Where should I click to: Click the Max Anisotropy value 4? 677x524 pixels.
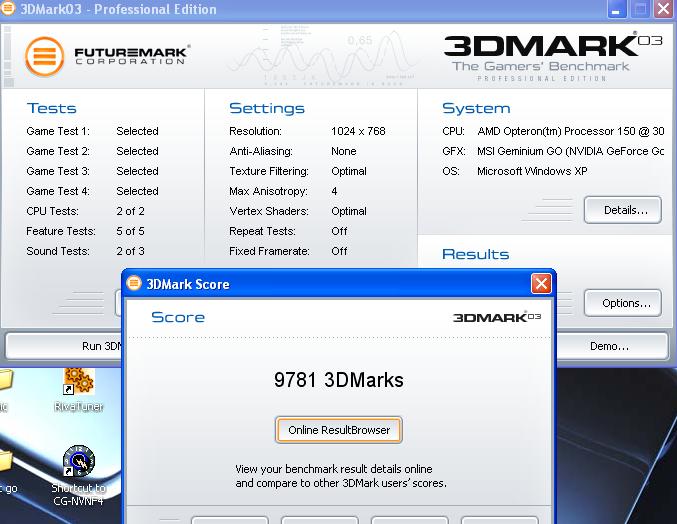334,191
